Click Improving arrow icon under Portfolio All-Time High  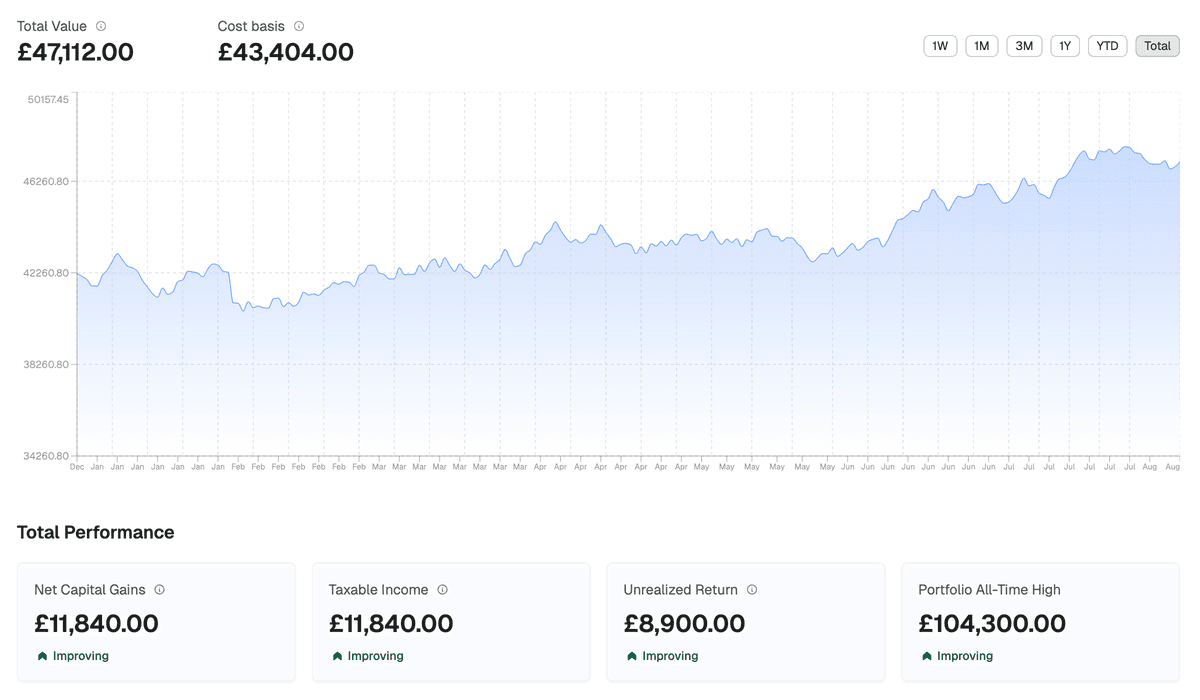click(x=927, y=656)
